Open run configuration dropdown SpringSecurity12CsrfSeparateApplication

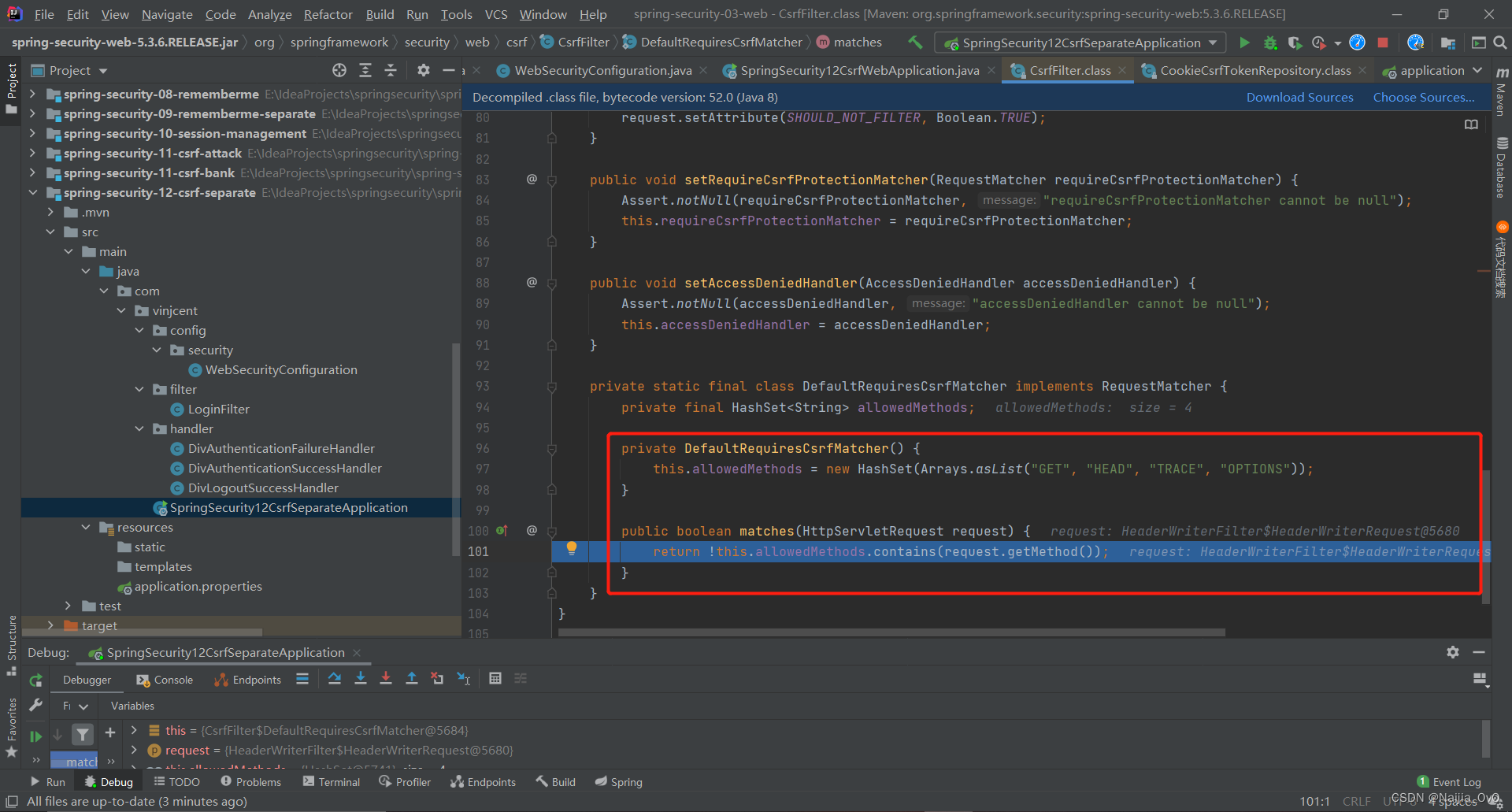[1081, 43]
